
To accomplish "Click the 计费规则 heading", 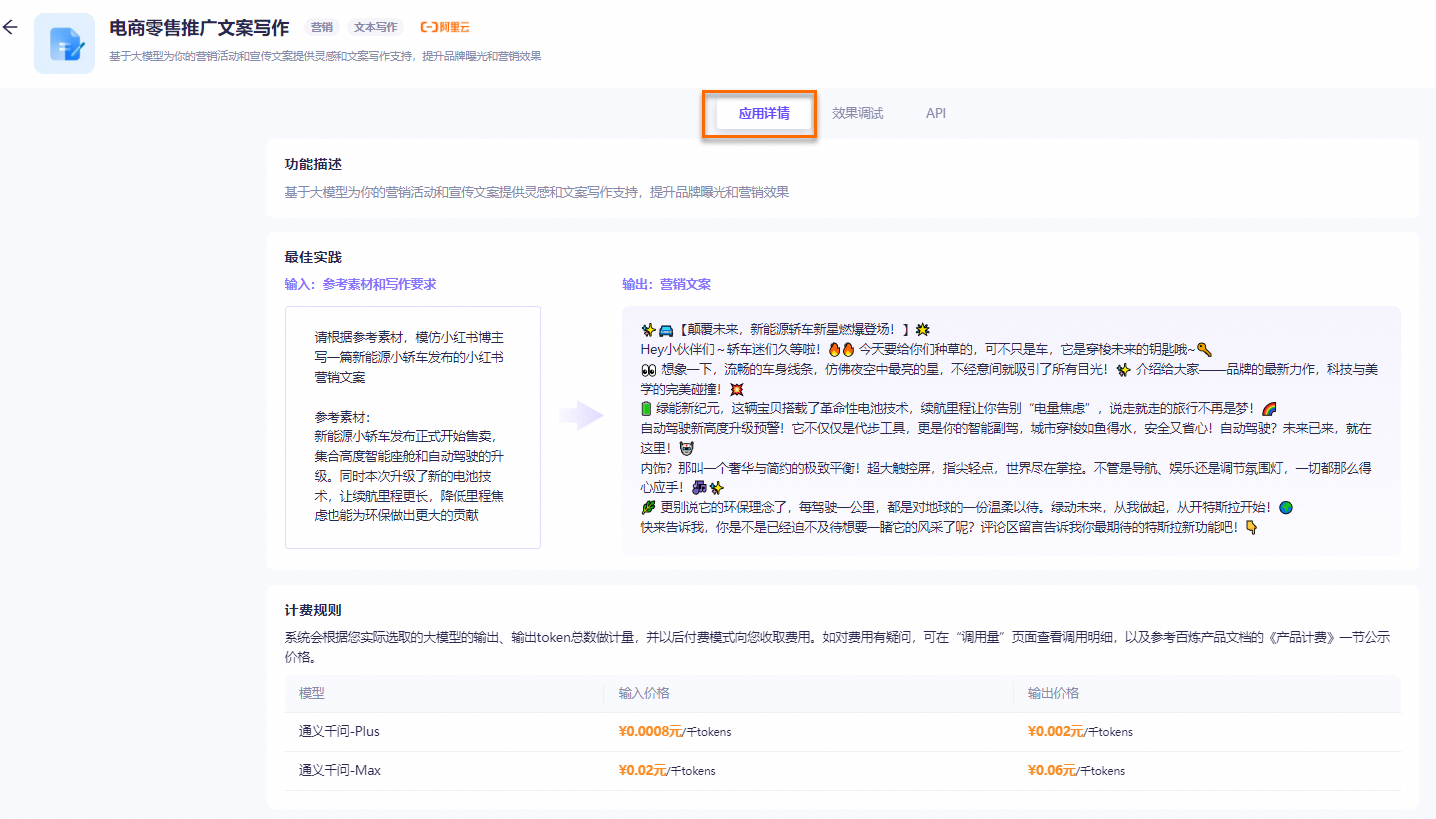I will (313, 610).
